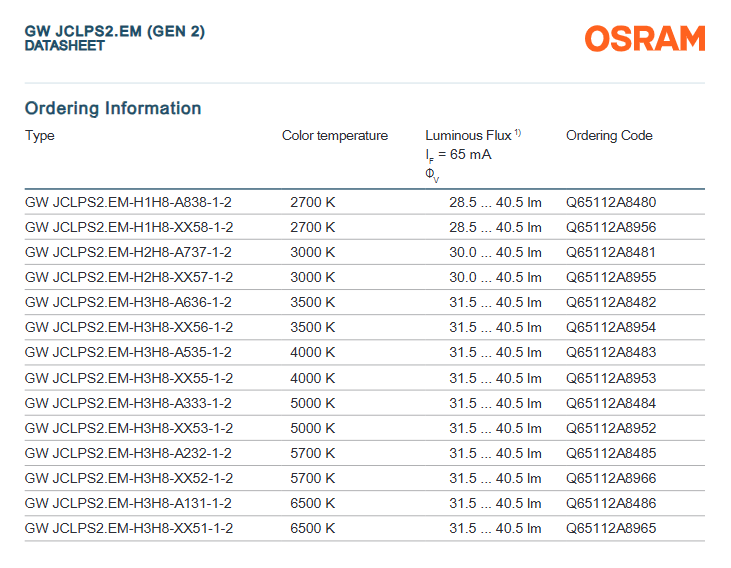The image size is (731, 568).
Task: Select type GW JCLPS2.EM-H3H8-A333-1-2
Action: (128, 402)
